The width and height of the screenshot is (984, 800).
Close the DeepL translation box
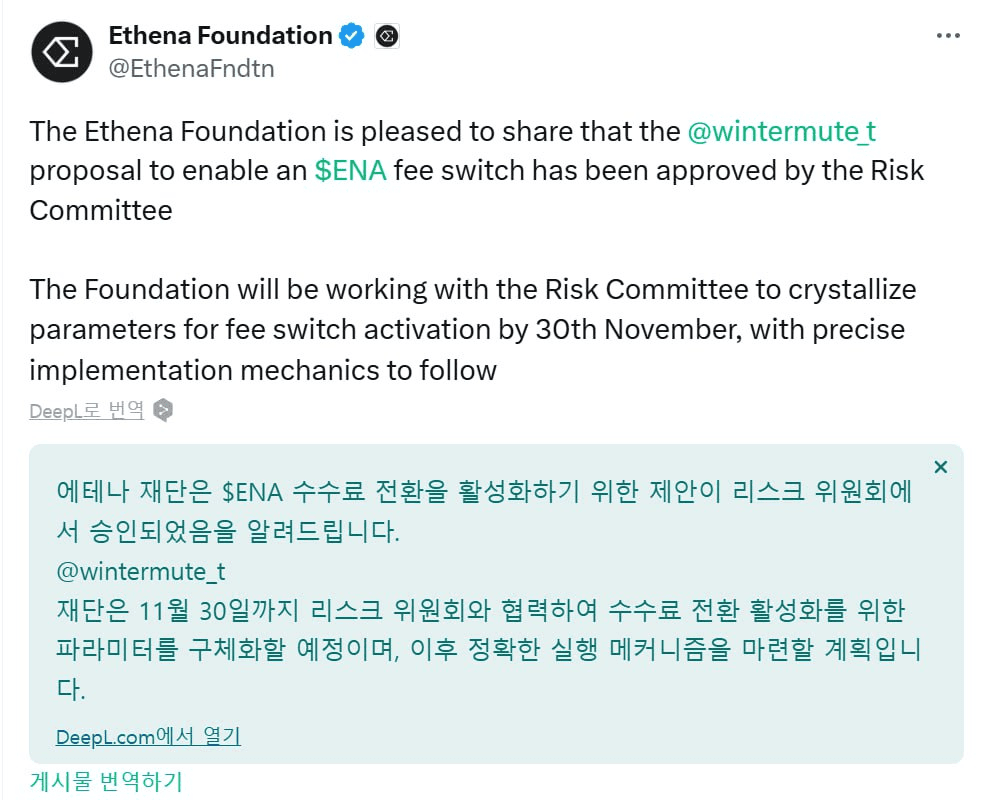click(x=940, y=467)
